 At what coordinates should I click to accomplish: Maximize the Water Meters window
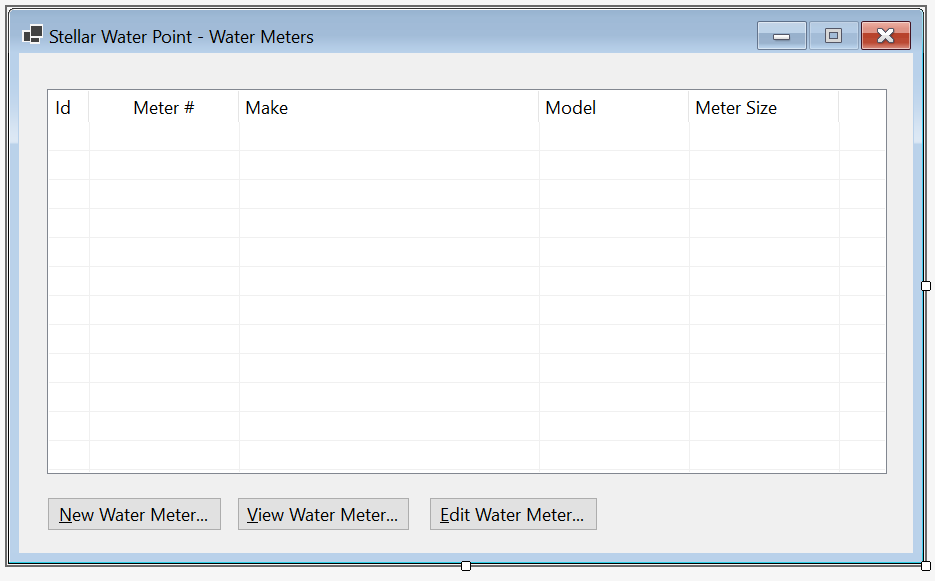[x=834, y=36]
